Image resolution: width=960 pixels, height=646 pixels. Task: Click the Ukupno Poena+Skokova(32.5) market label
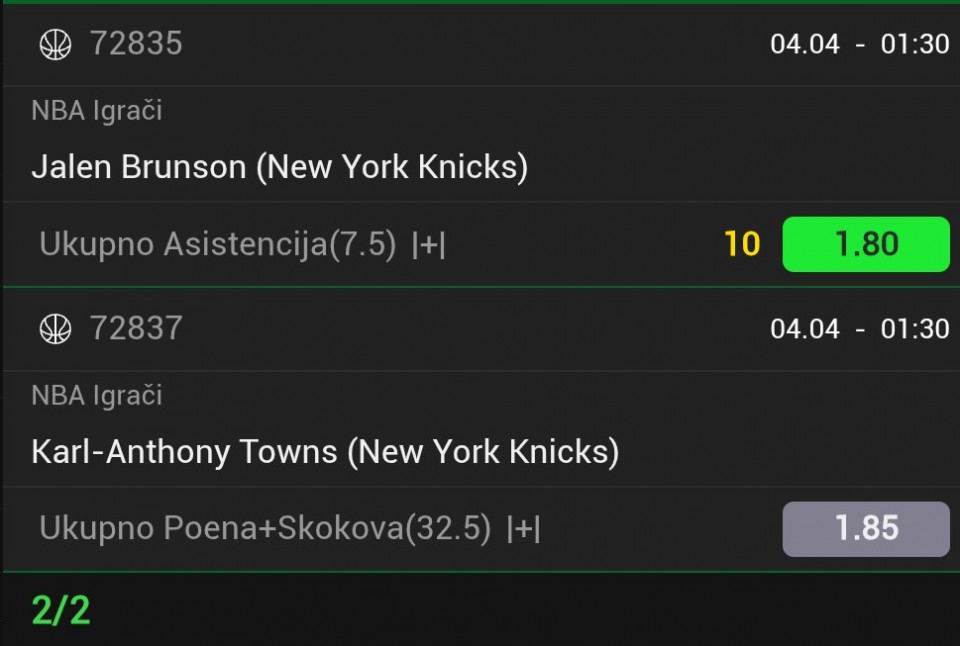[x=265, y=529]
